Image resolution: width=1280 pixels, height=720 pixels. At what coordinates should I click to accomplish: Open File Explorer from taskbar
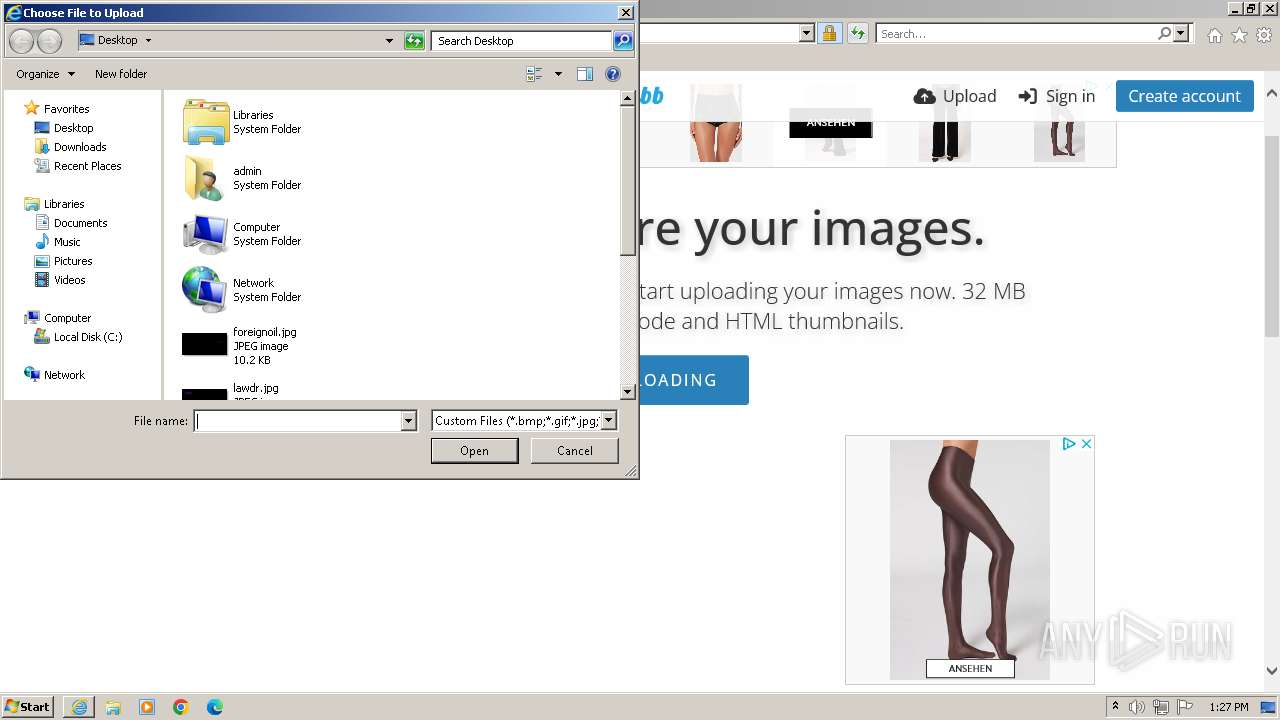point(113,707)
